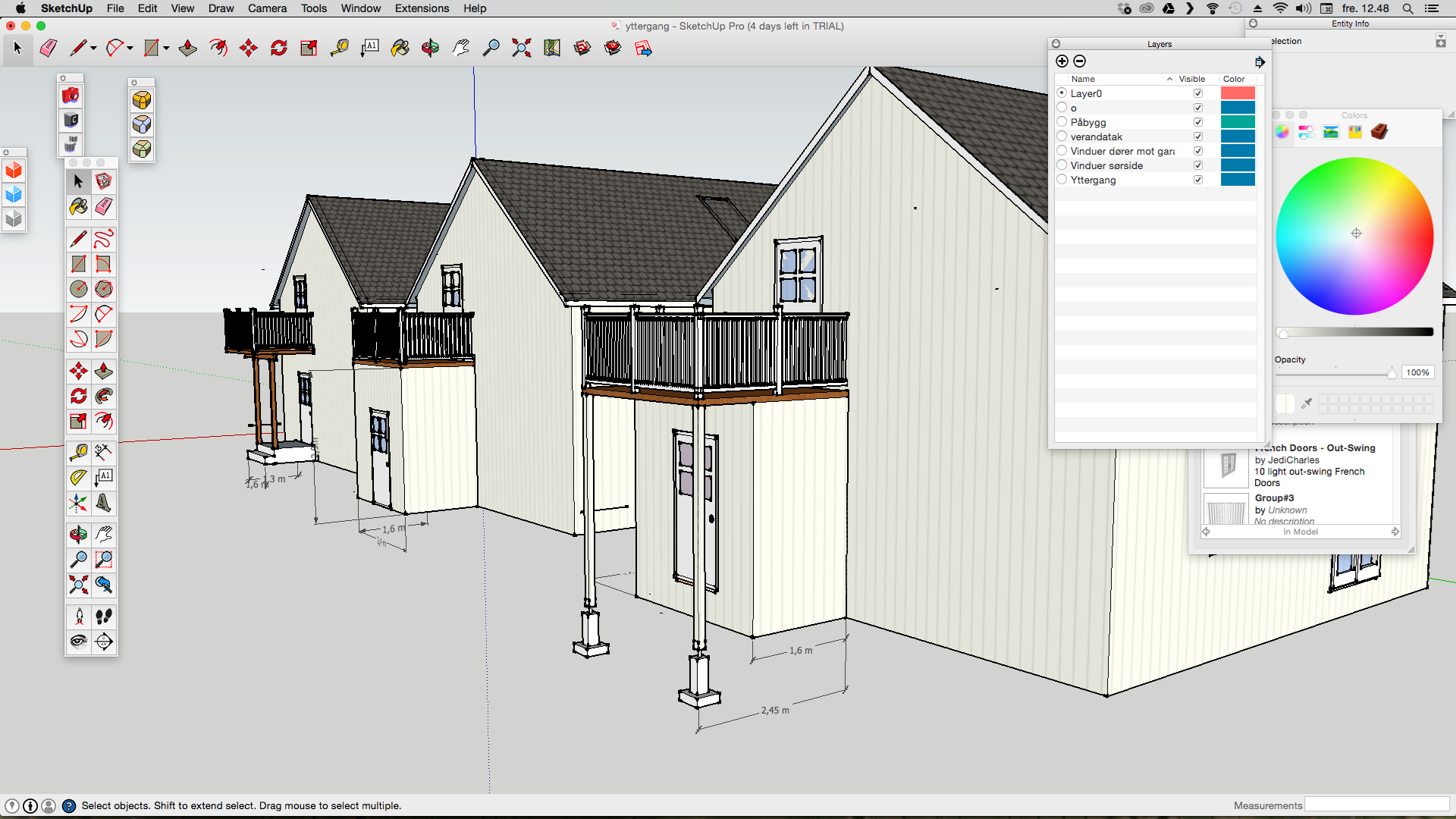
Task: Select Tape Measure in top toolbar
Action: pos(340,48)
